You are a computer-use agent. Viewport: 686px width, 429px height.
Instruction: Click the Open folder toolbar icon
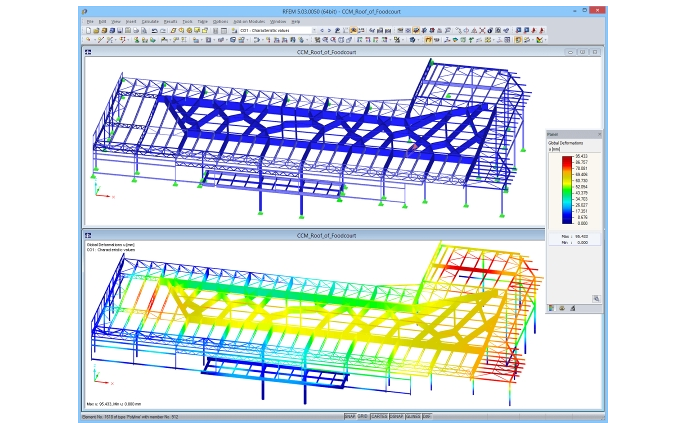pyautogui.click(x=96, y=31)
